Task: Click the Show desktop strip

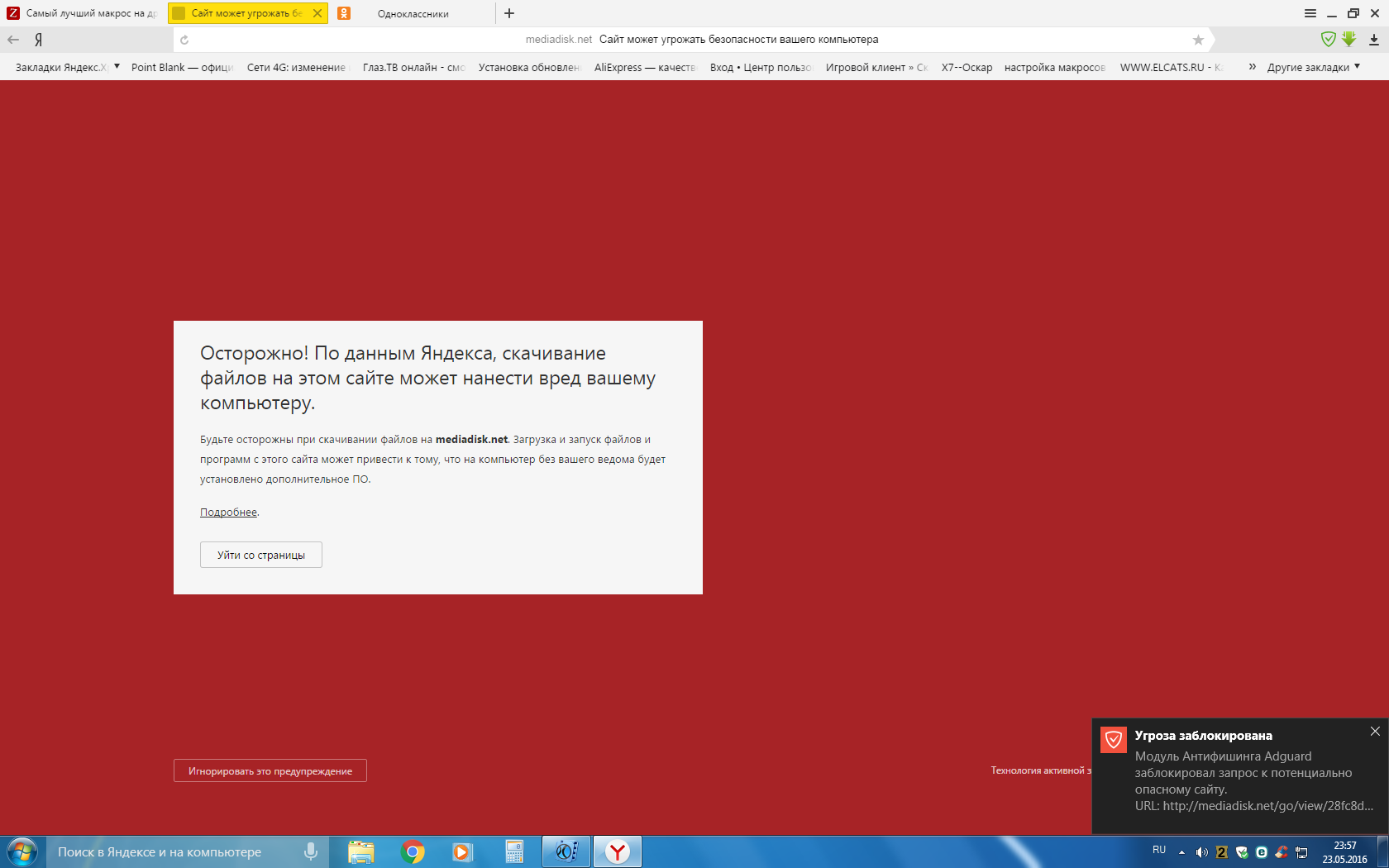Action: pyautogui.click(x=1383, y=851)
